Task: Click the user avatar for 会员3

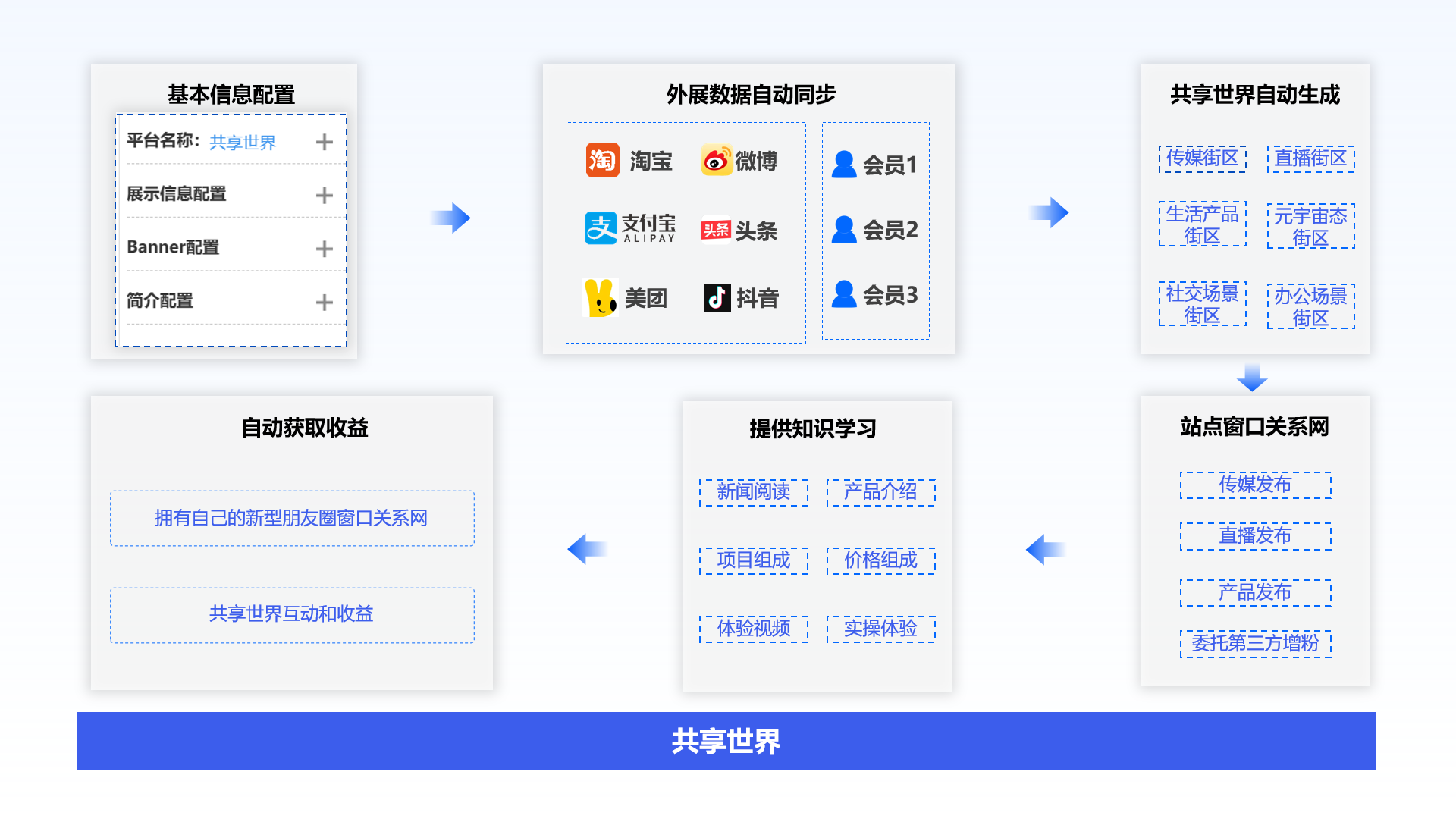Action: pos(843,294)
